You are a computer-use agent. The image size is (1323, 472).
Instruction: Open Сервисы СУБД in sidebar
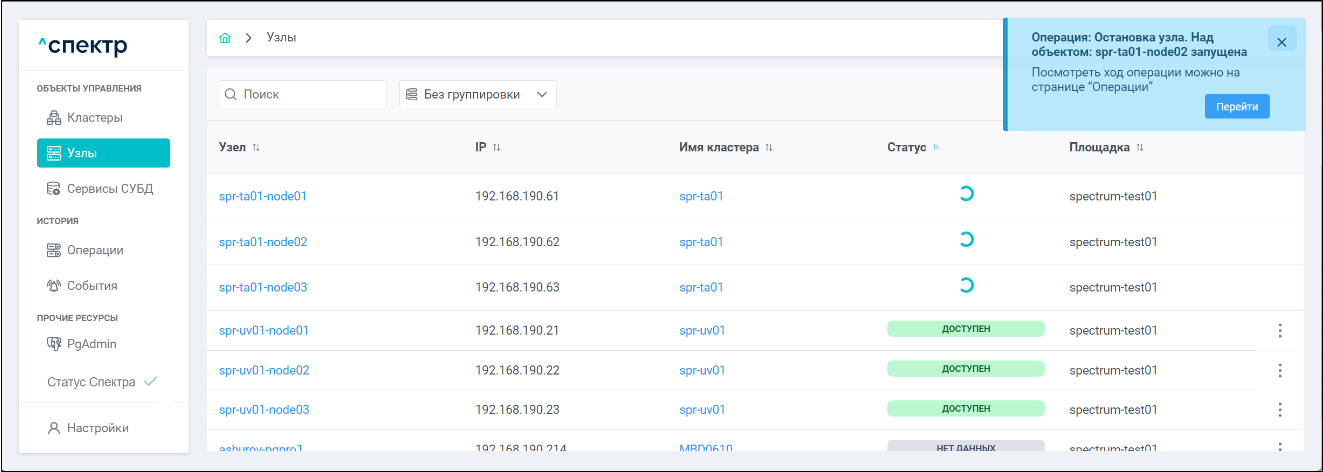(x=109, y=189)
